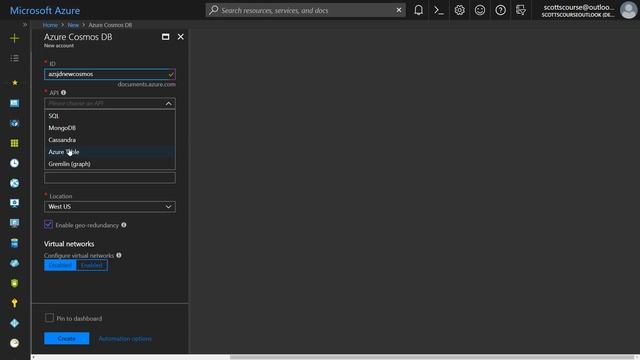Uncheck Enable geo-redundancy
This screenshot has width=640, height=360.
49,224
